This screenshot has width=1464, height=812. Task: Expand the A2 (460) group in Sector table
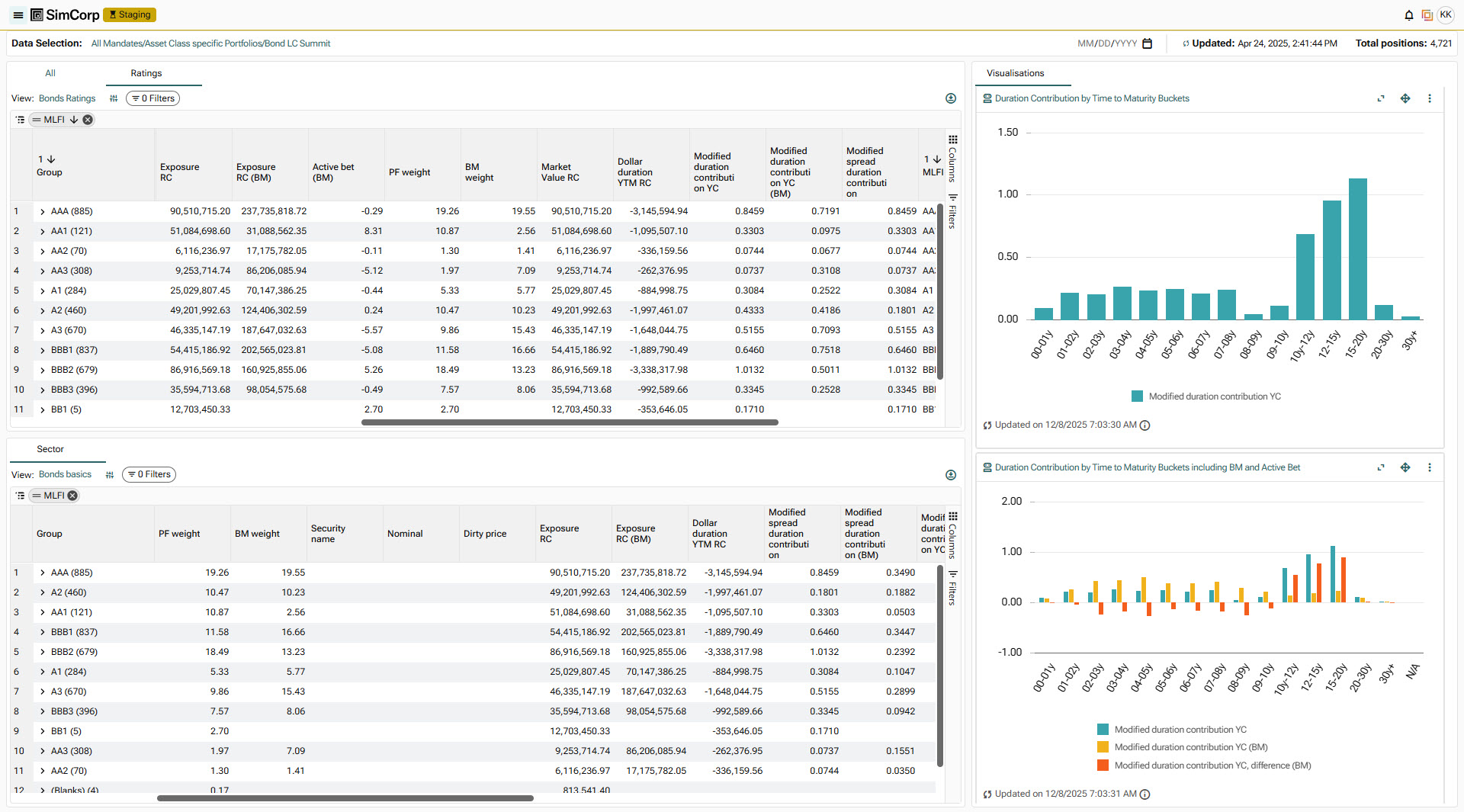coord(43,592)
